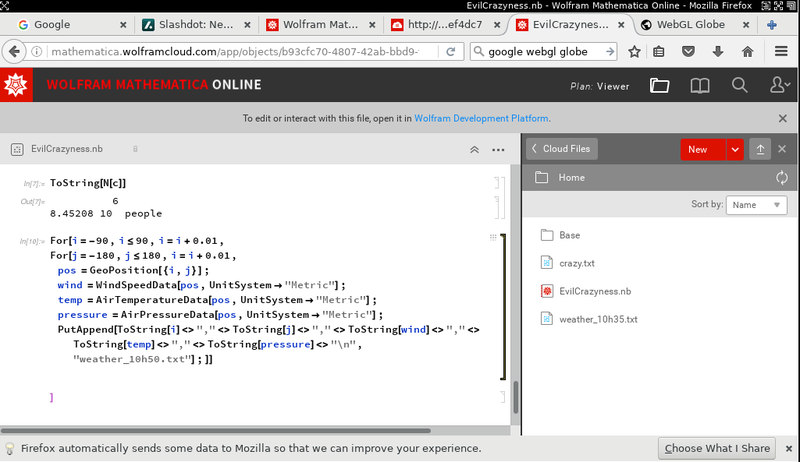This screenshot has height=462, width=800.
Task: Open weather_10h35.txt in file list
Action: click(x=598, y=319)
